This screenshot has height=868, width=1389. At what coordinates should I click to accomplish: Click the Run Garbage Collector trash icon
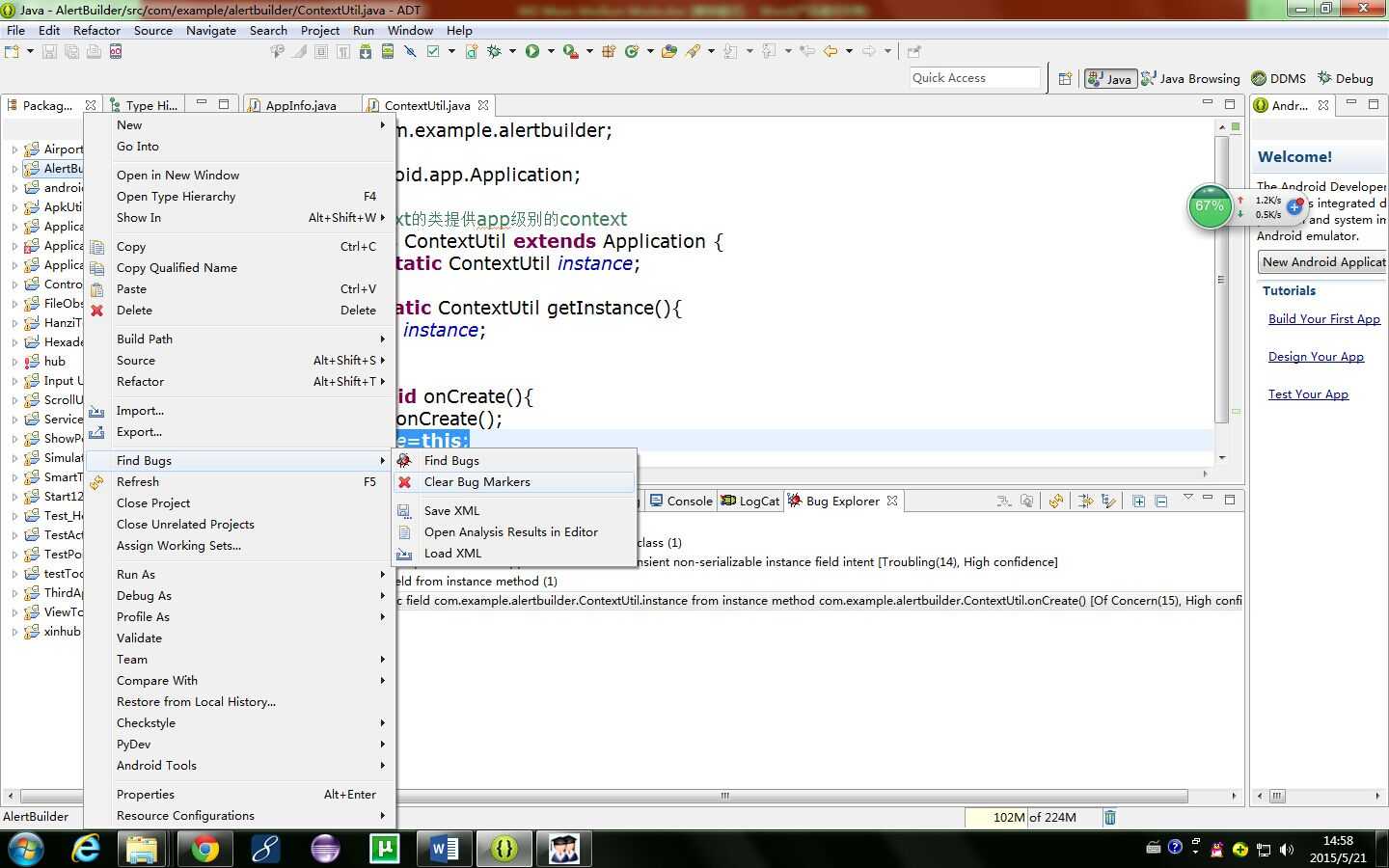(1110, 817)
